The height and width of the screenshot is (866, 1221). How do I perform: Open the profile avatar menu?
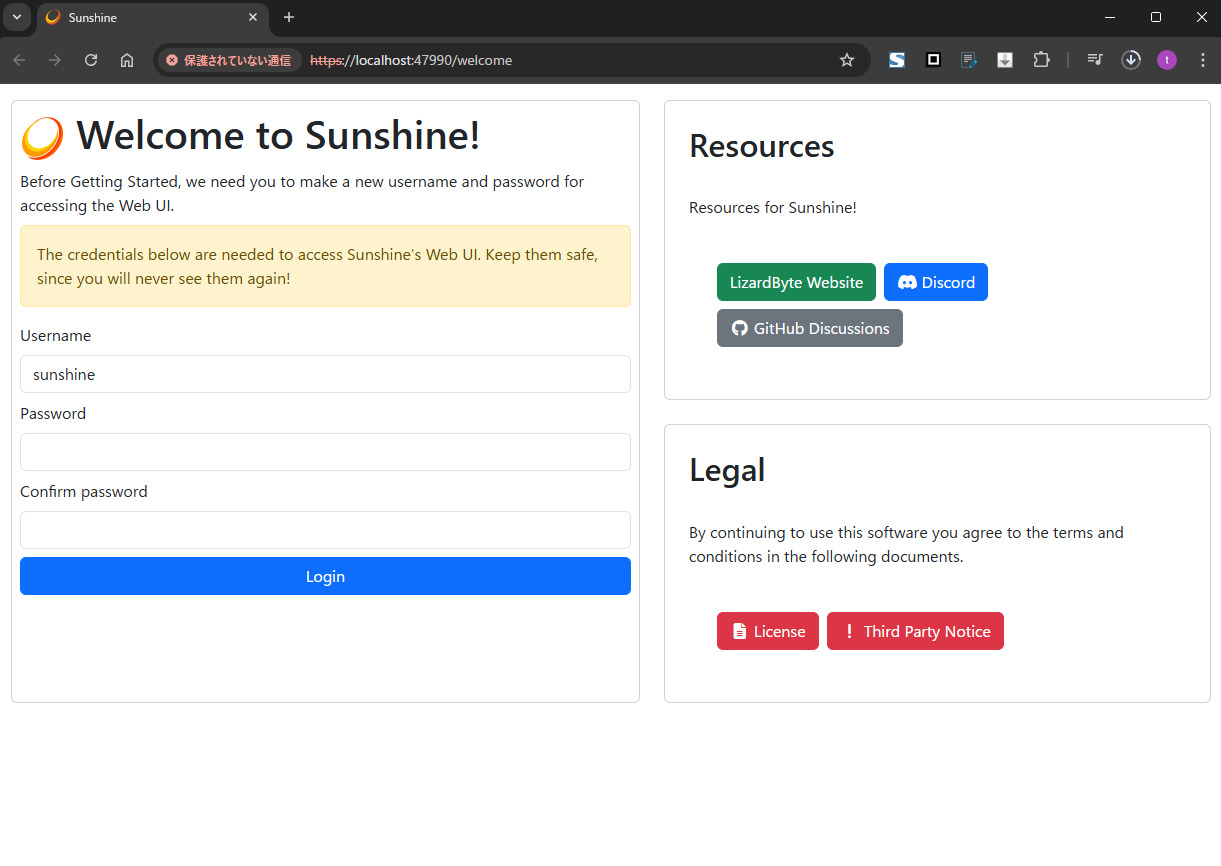[x=1167, y=60]
